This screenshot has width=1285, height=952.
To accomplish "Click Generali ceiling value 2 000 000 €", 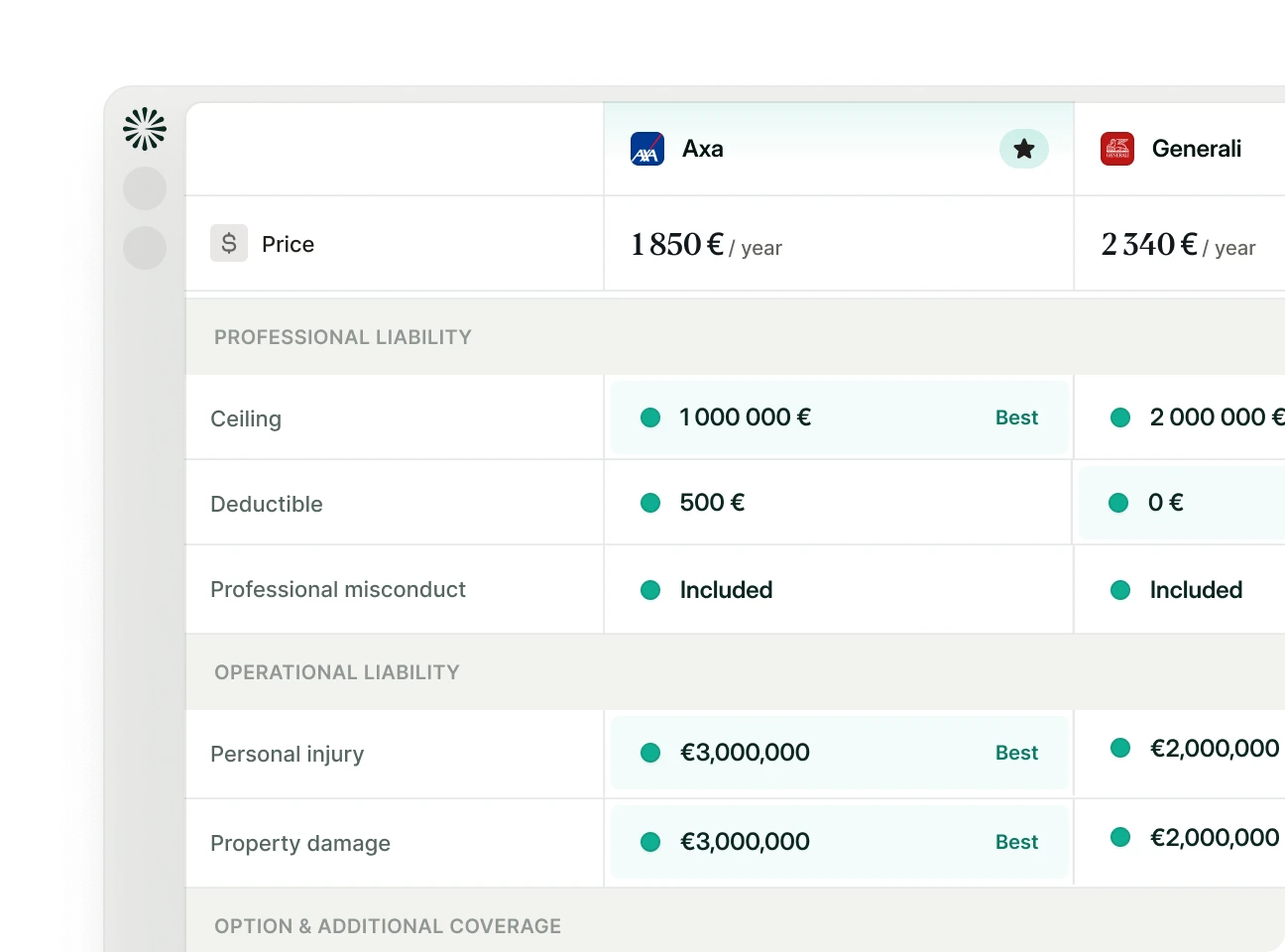I will (1218, 417).
